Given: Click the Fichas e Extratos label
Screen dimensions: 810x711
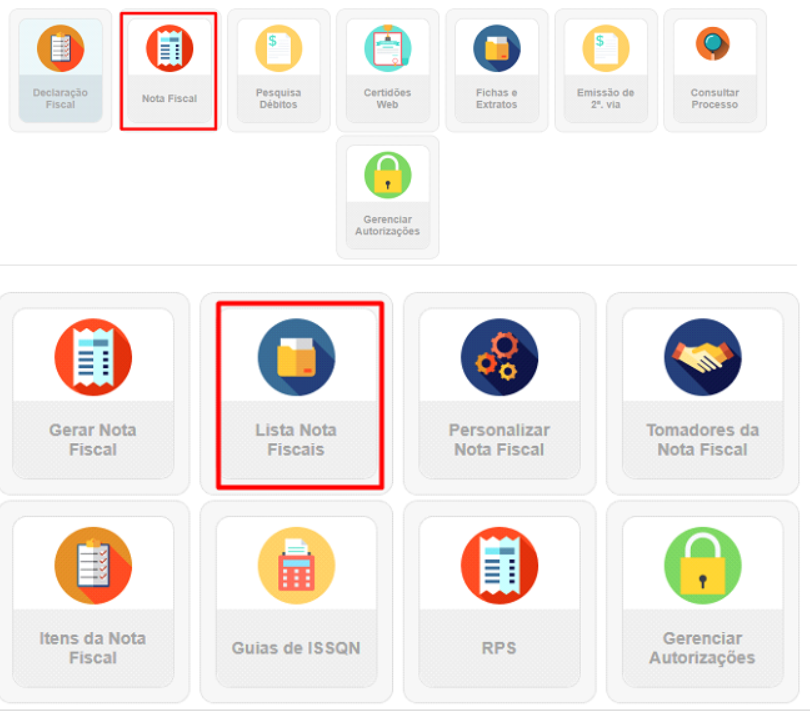Looking at the screenshot, I should point(496,98).
